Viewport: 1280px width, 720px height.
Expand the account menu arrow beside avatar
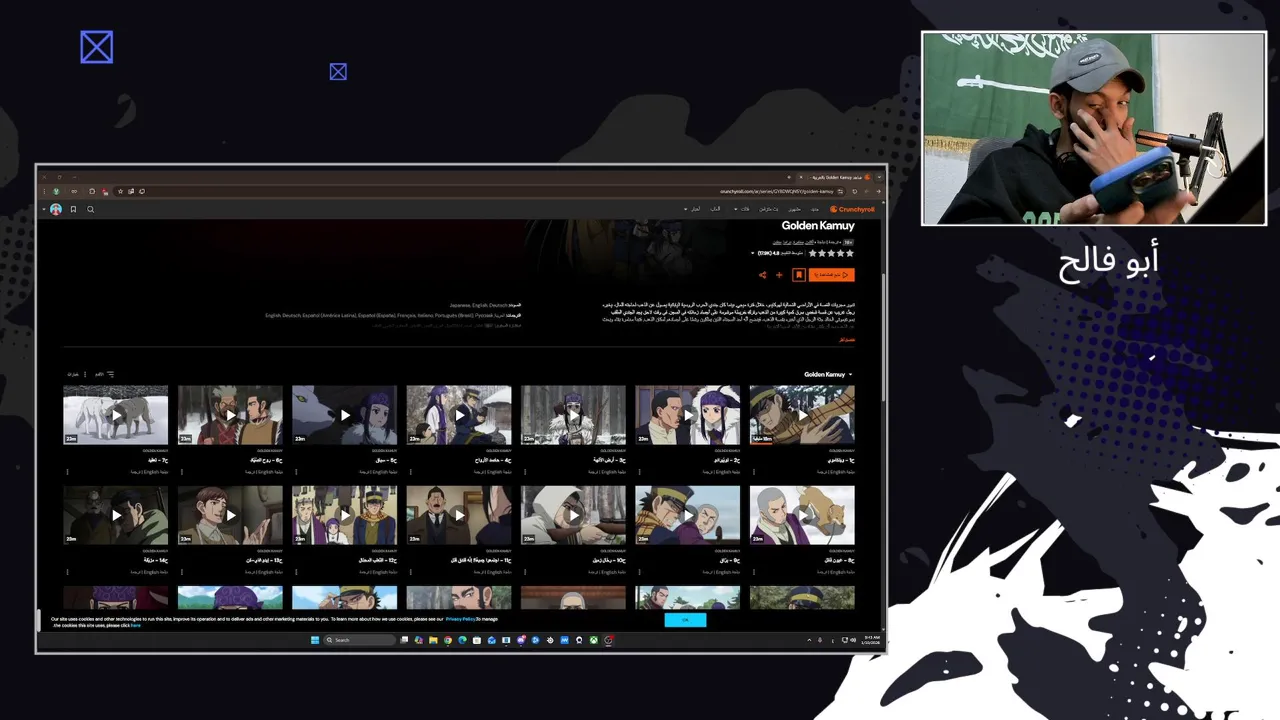click(44, 209)
